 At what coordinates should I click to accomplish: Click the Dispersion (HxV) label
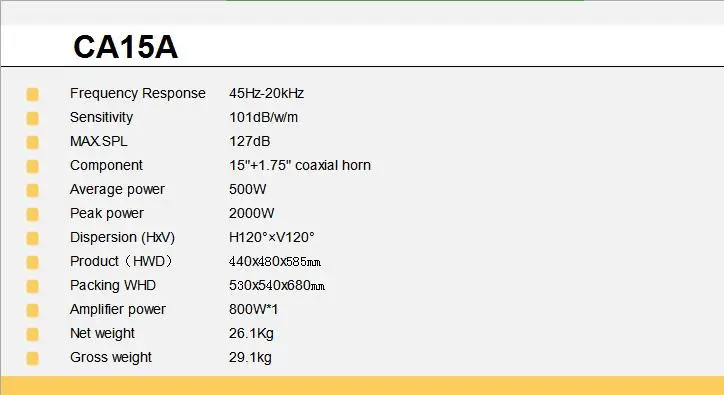(x=122, y=237)
